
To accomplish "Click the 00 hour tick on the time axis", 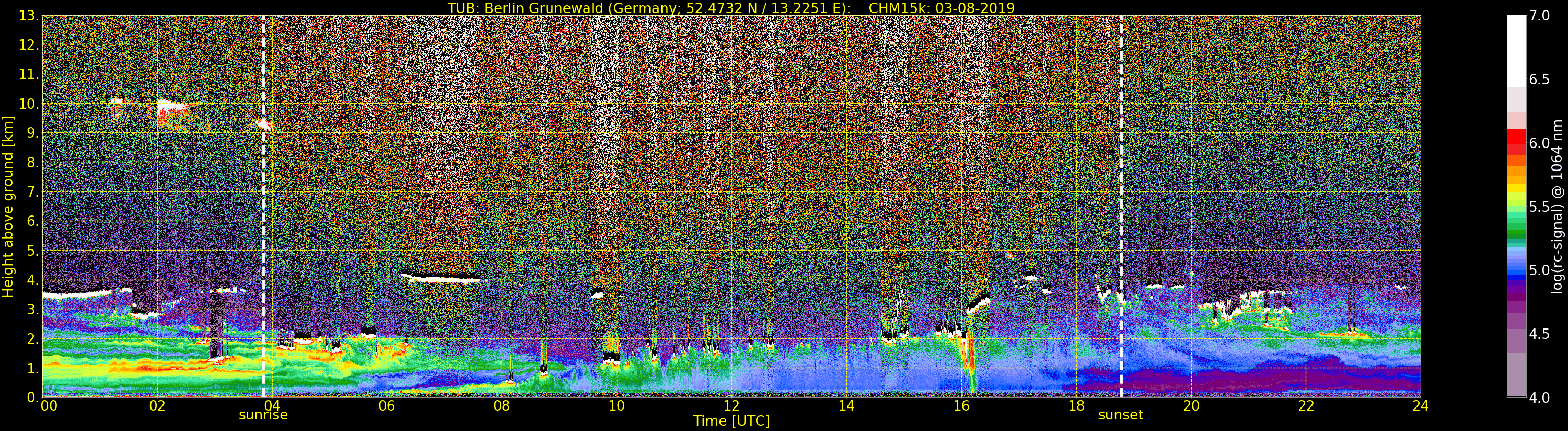I will click(x=49, y=406).
